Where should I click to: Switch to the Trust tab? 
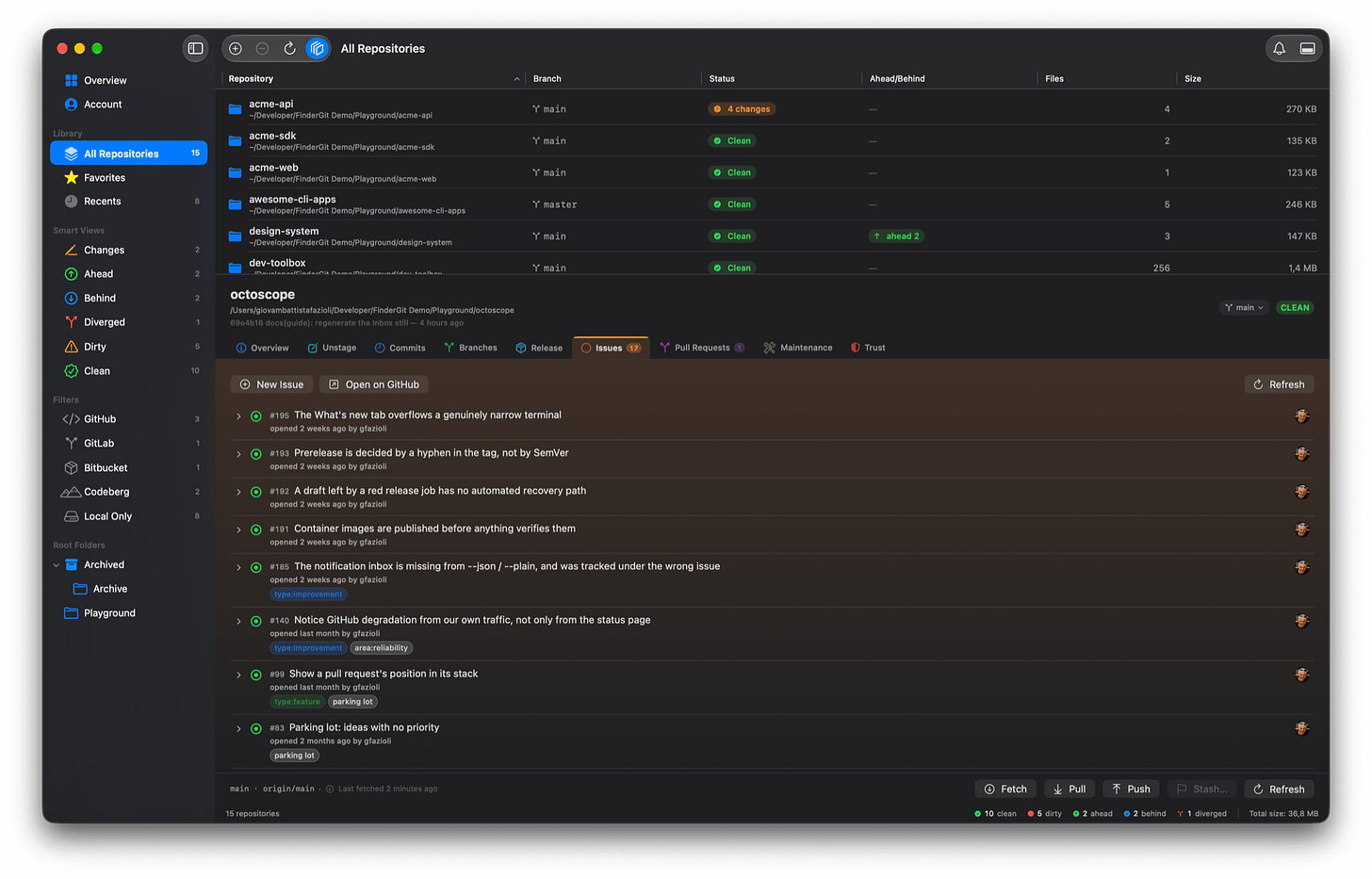pyautogui.click(x=868, y=348)
